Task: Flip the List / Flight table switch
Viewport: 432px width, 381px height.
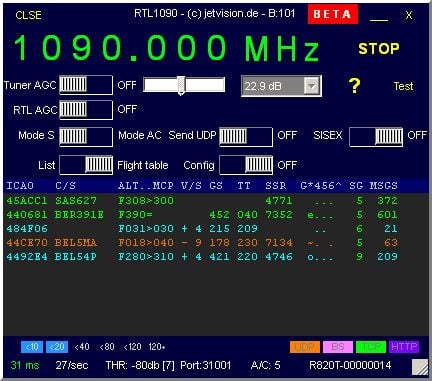Action: pos(86,165)
